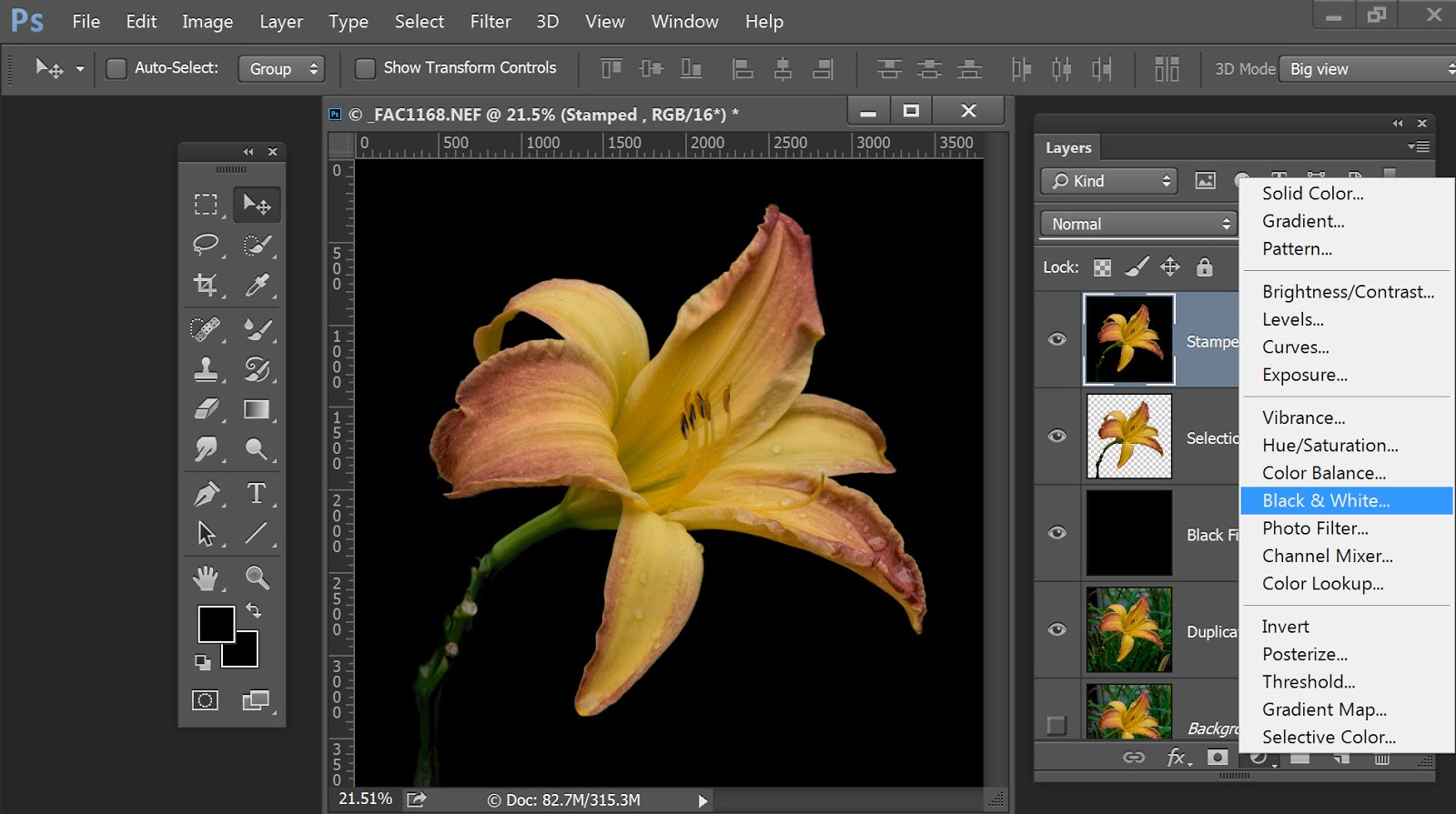Click the Add layer mask icon
Screen dimensions: 1456x814
click(1218, 758)
